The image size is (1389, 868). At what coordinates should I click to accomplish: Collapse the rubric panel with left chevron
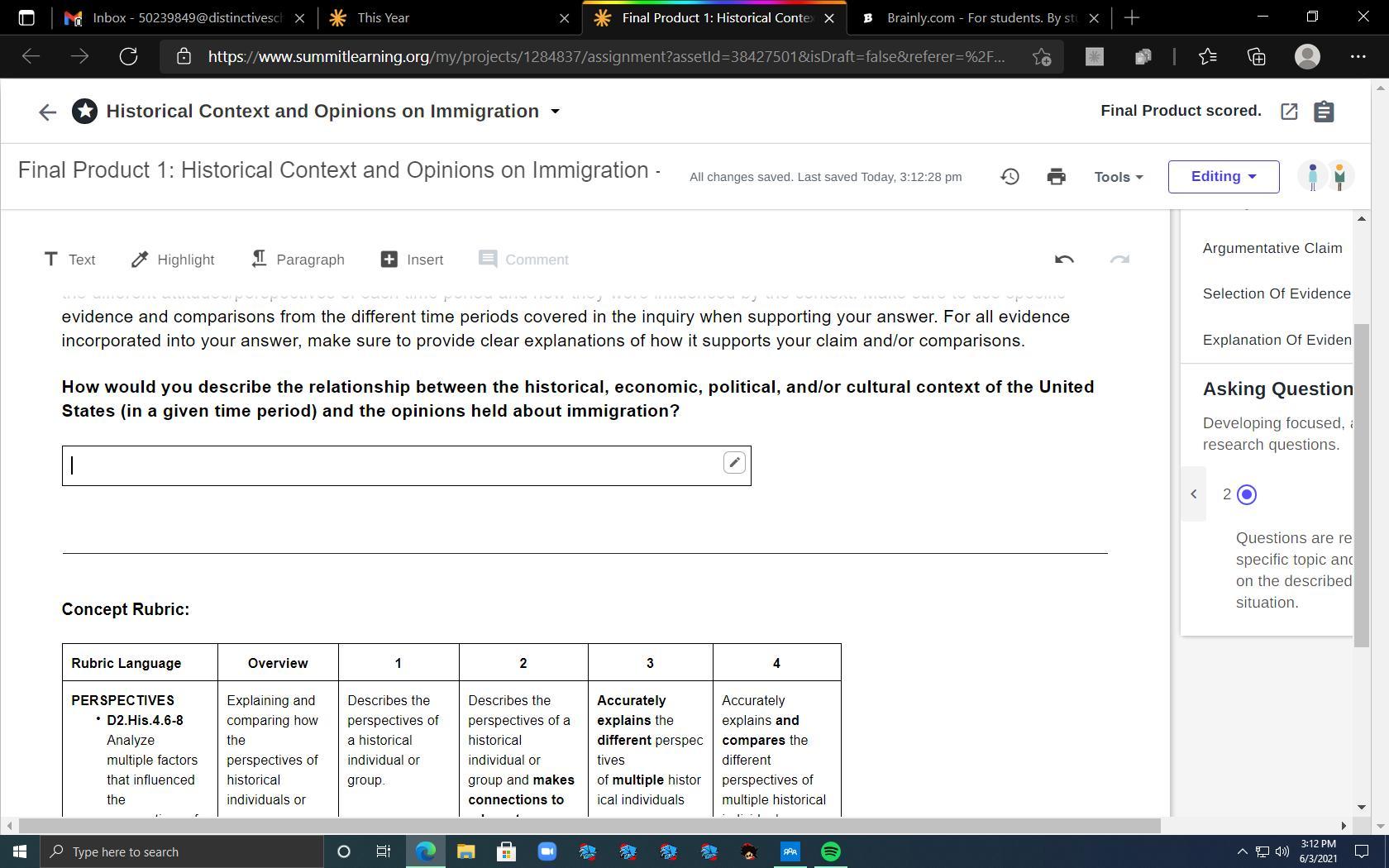(x=1193, y=494)
